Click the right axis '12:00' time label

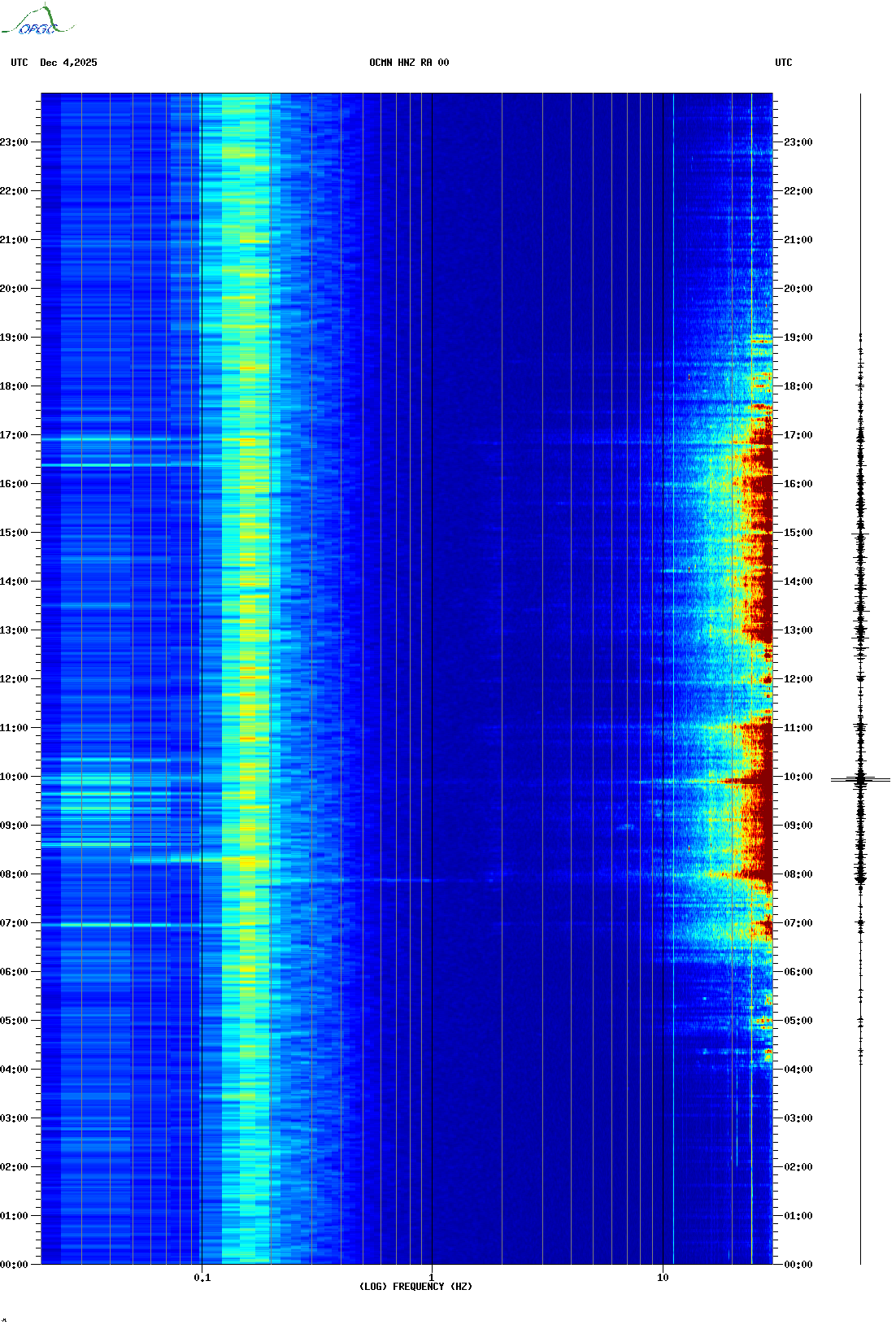click(798, 679)
